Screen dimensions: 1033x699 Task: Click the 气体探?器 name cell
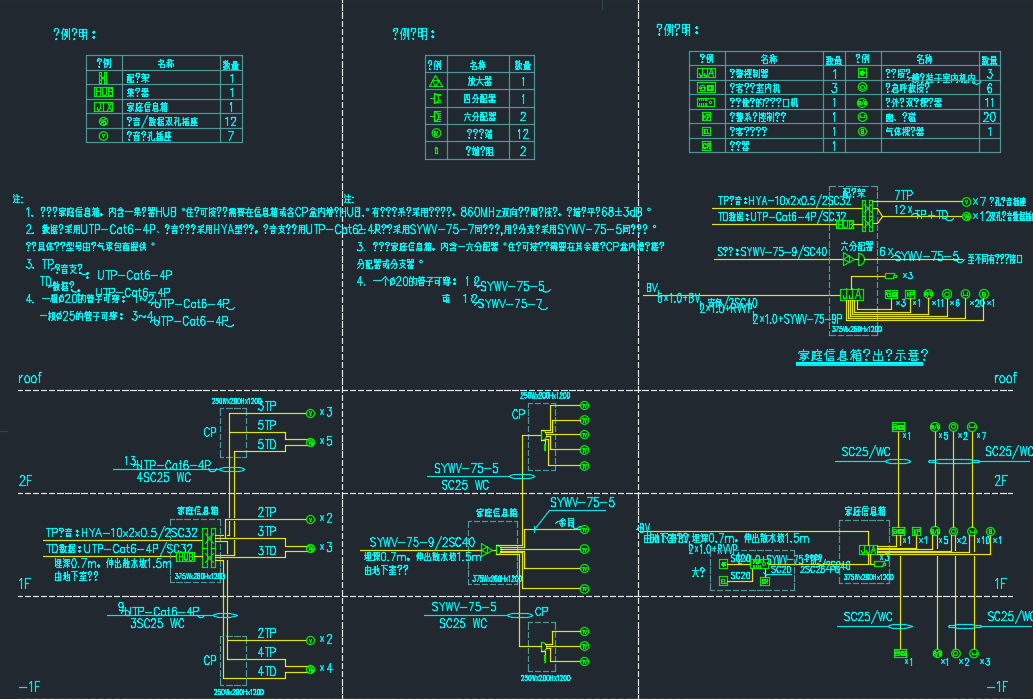click(905, 132)
